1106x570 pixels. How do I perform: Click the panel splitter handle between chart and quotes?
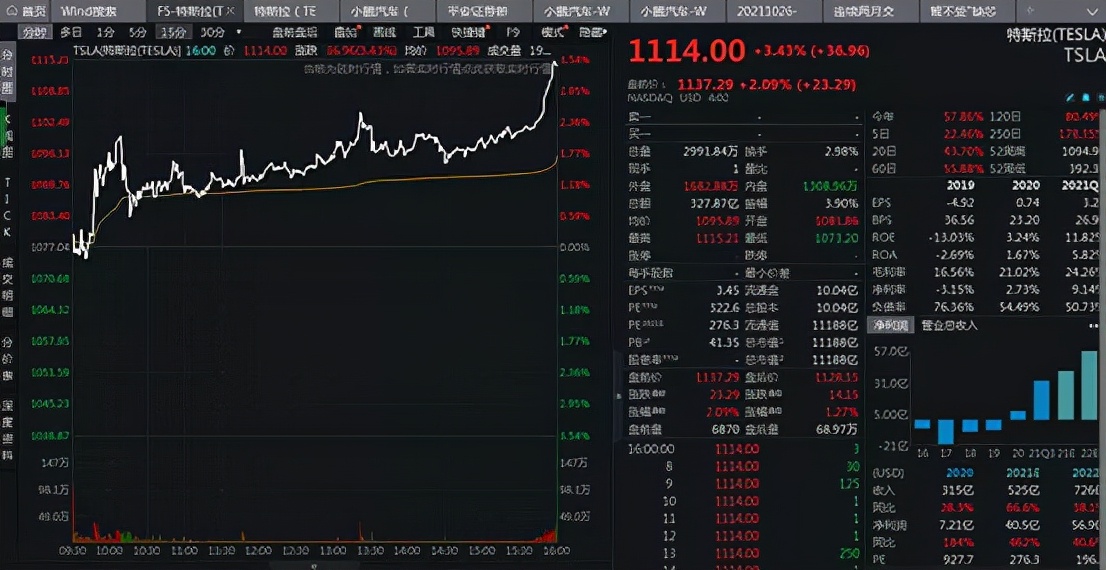coord(619,395)
